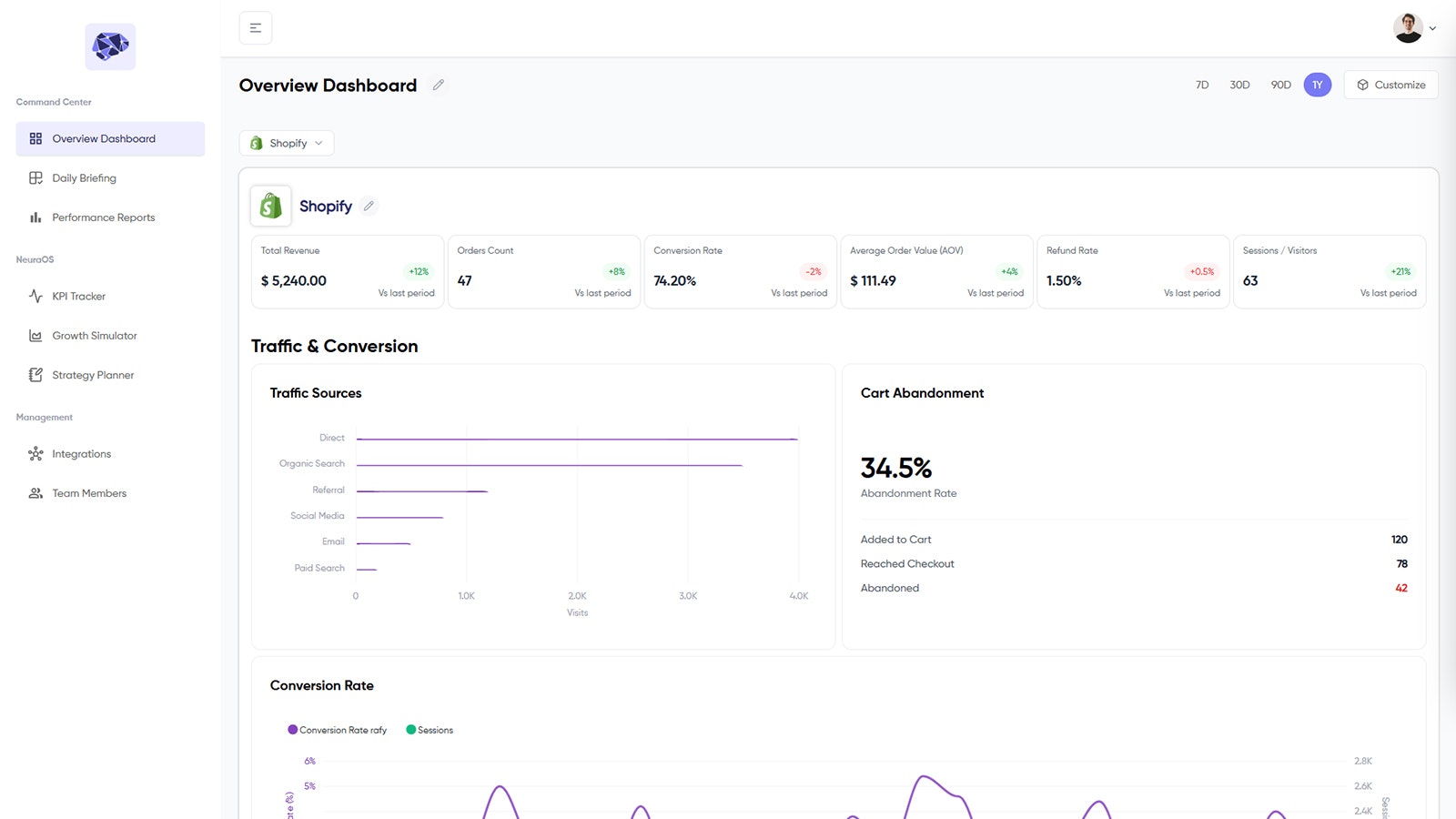Click Sessions / Visitors value 63
Viewport: 1456px width, 819px height.
tap(1250, 281)
